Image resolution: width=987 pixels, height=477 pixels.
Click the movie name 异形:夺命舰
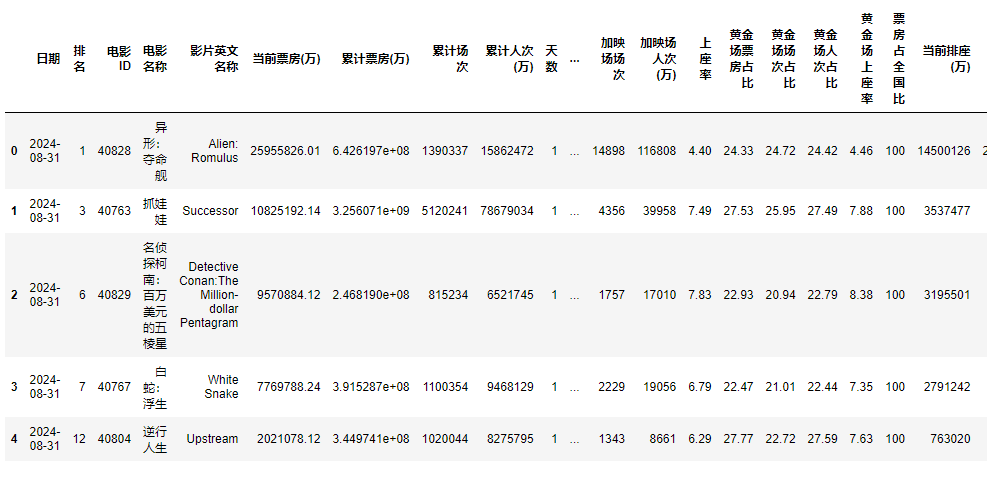(x=155, y=151)
